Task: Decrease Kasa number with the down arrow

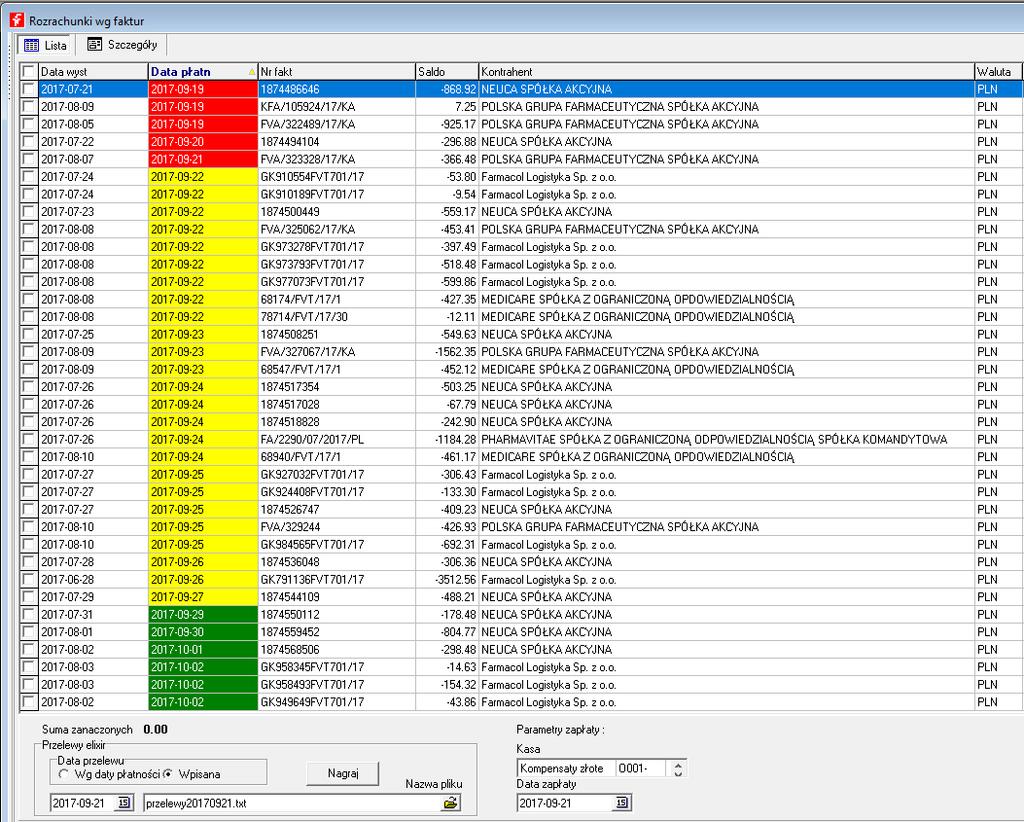Action: pyautogui.click(x=678, y=773)
